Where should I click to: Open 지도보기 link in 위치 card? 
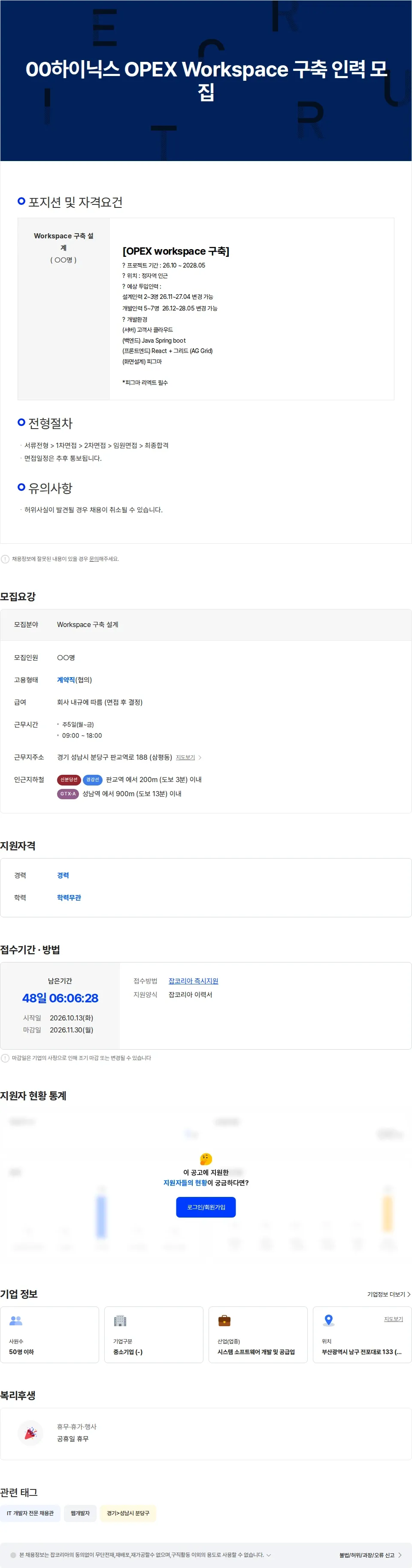[393, 1319]
